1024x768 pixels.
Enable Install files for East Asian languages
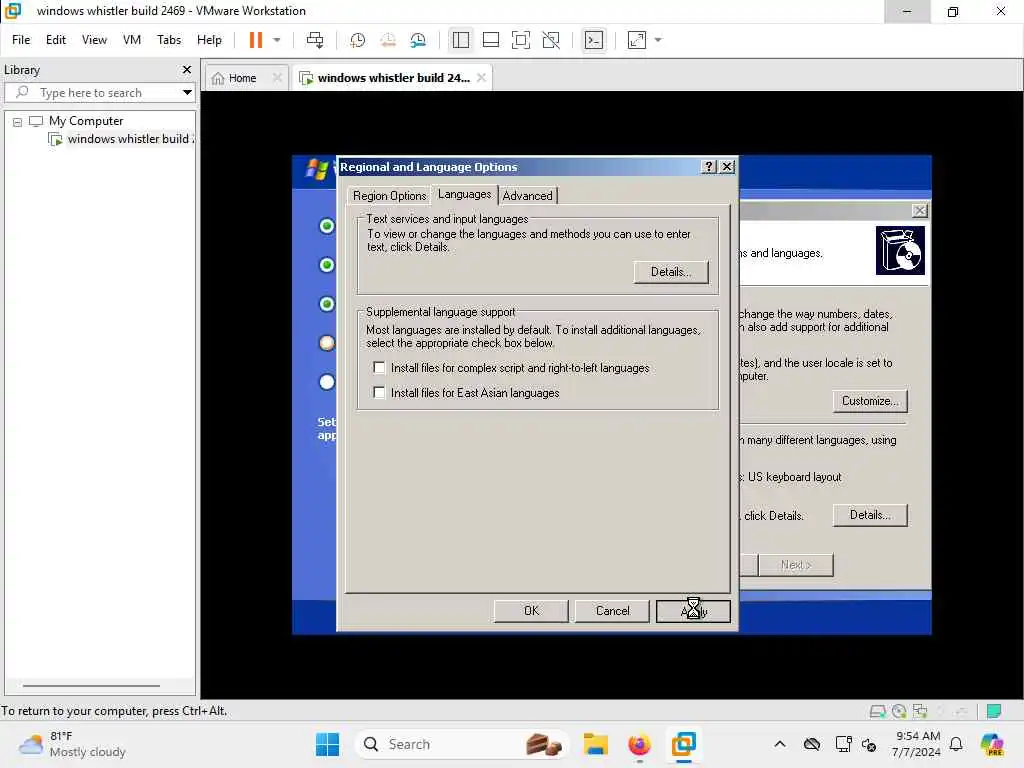379,392
